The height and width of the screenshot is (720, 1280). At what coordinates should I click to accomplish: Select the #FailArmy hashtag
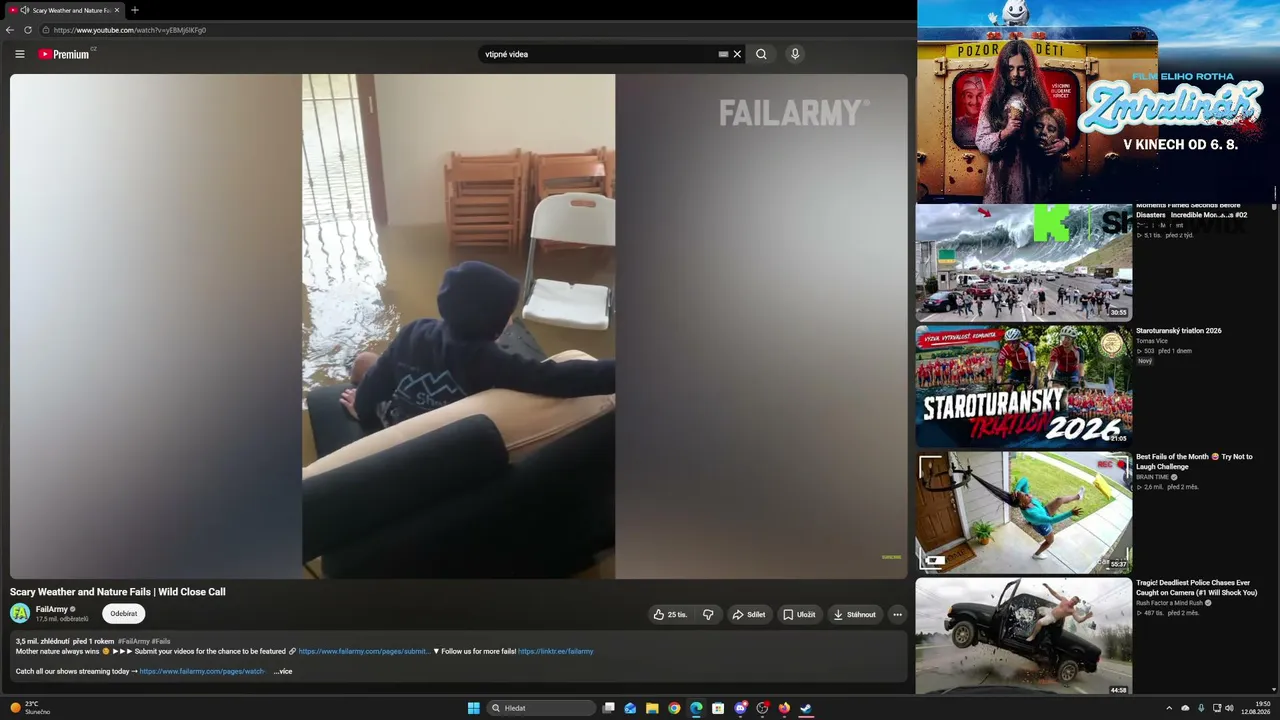click(x=133, y=641)
